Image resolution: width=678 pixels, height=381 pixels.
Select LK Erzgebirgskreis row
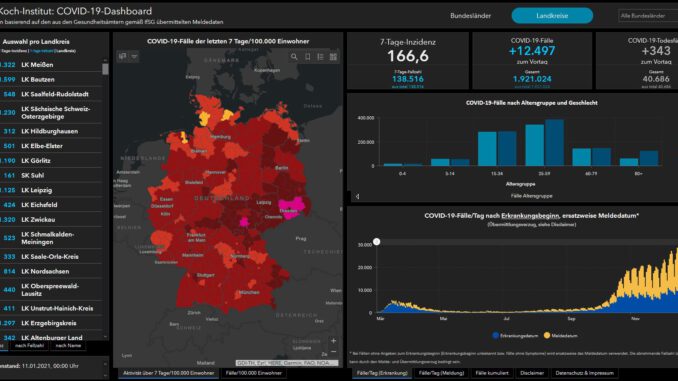[51, 323]
